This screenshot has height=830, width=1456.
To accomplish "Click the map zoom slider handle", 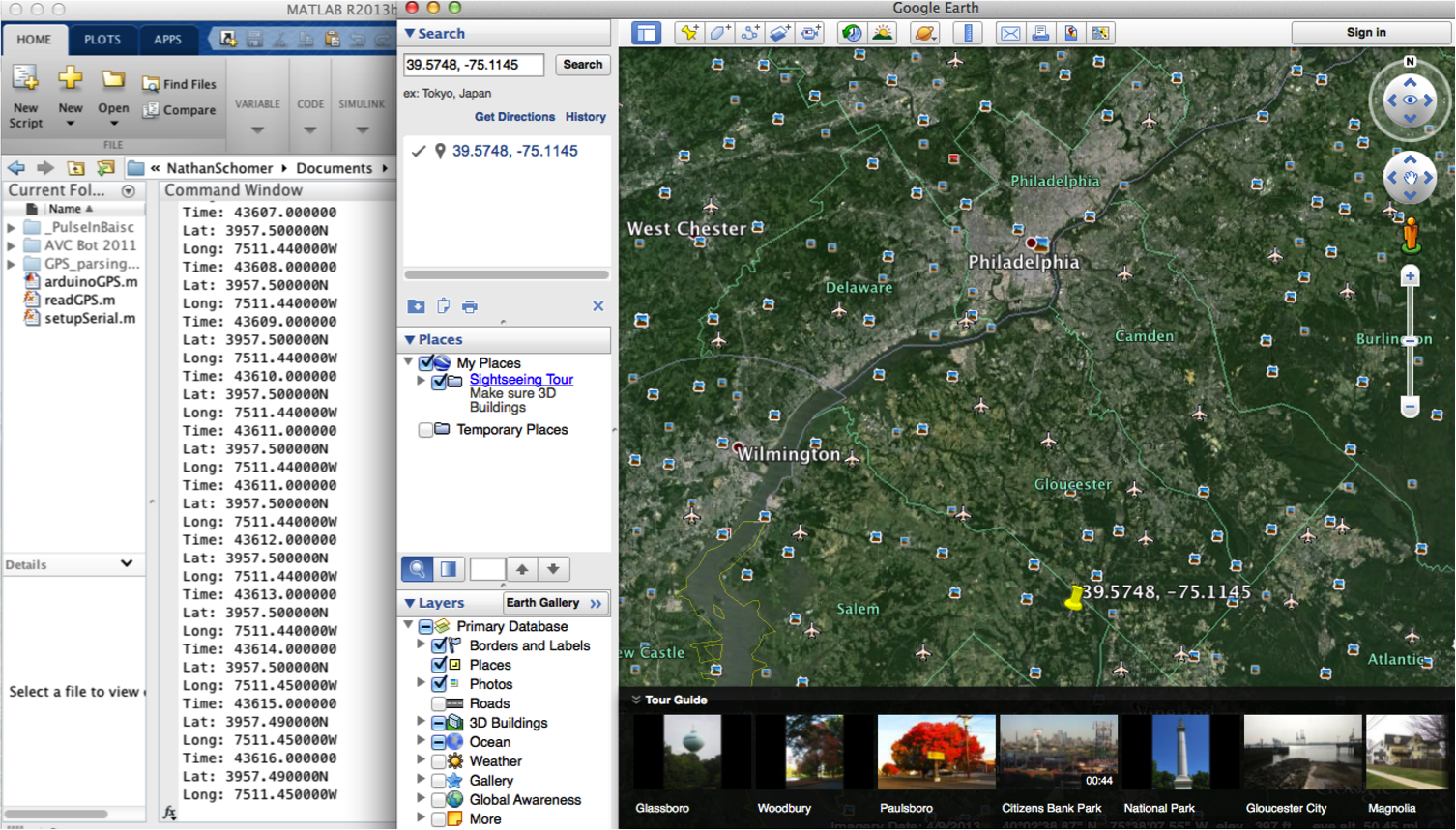I will click(1411, 340).
